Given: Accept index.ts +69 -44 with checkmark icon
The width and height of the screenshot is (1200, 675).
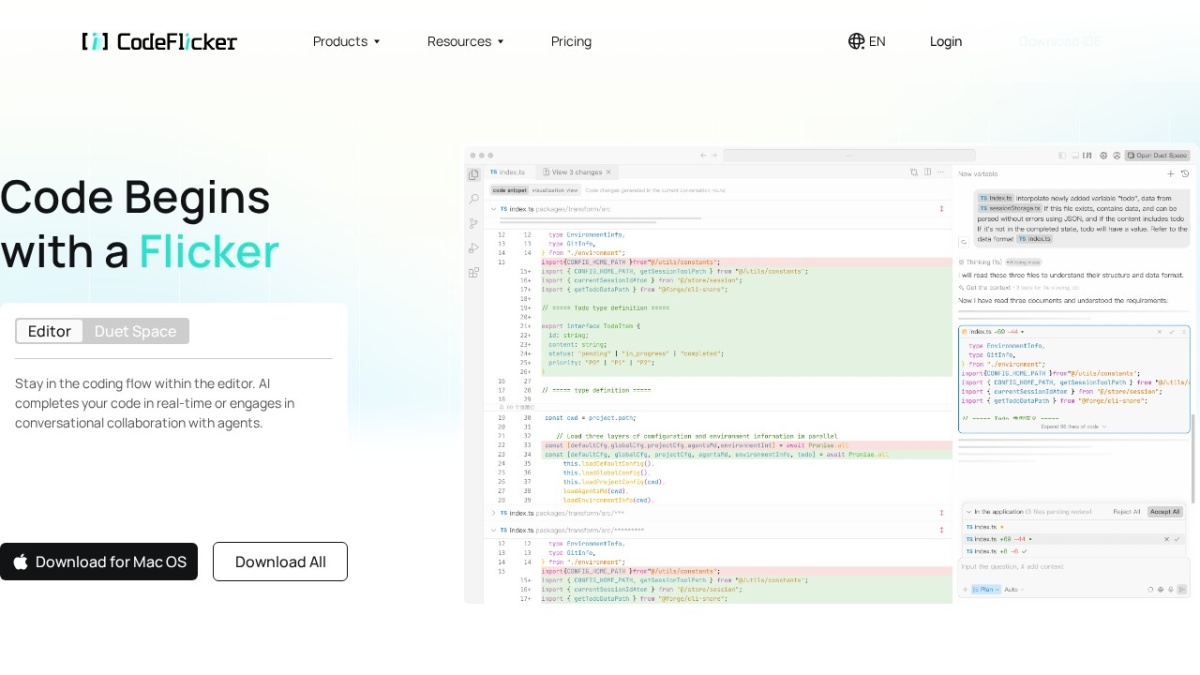Looking at the screenshot, I should pos(1177,539).
